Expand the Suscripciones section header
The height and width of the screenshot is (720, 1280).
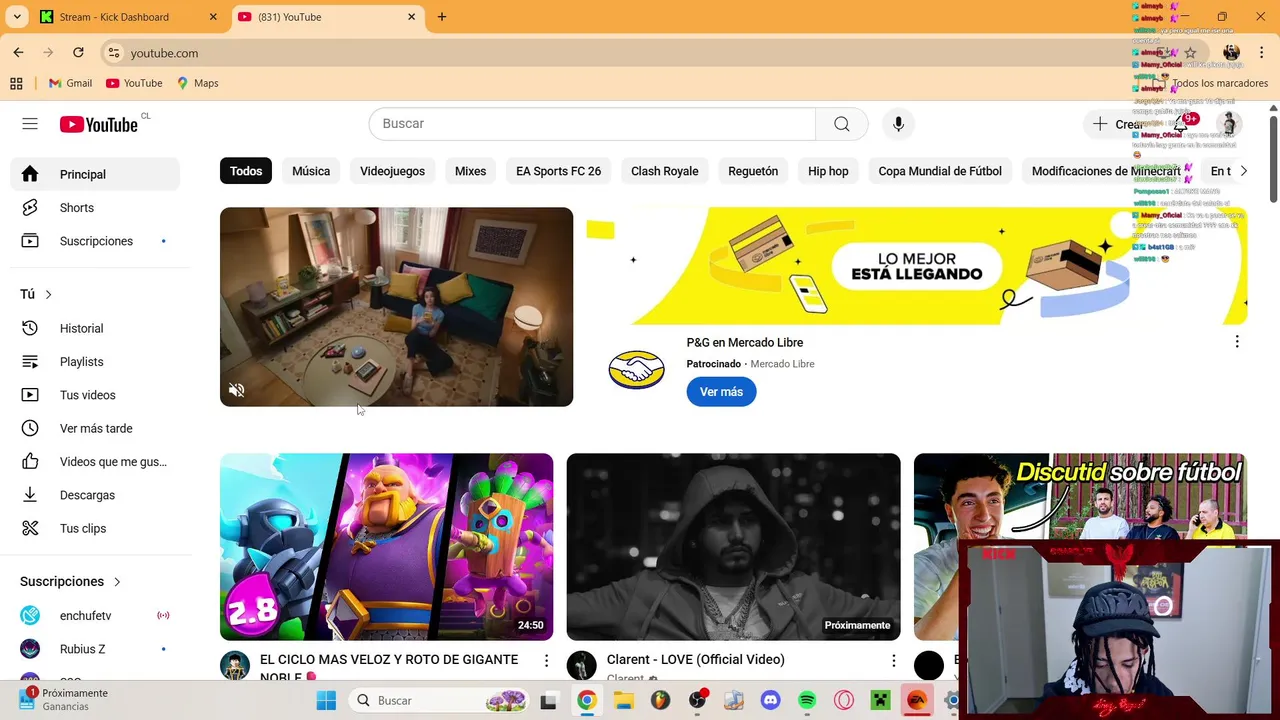click(70, 581)
